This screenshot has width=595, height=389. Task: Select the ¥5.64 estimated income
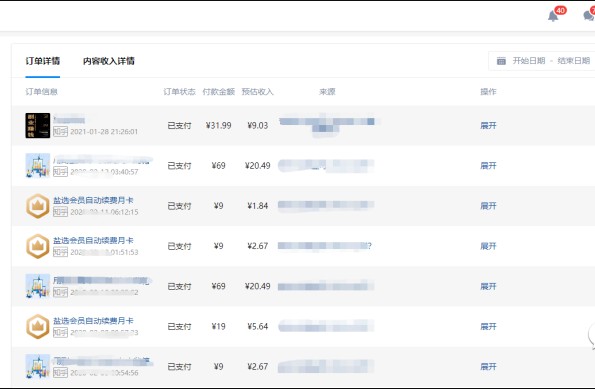point(258,327)
